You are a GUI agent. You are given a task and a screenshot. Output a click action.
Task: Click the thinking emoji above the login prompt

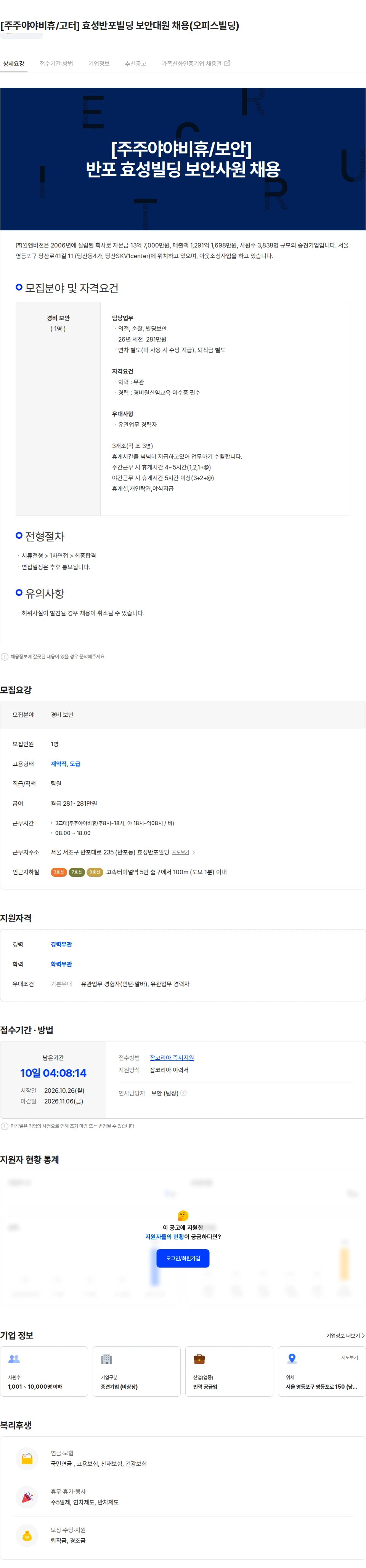tap(183, 1215)
